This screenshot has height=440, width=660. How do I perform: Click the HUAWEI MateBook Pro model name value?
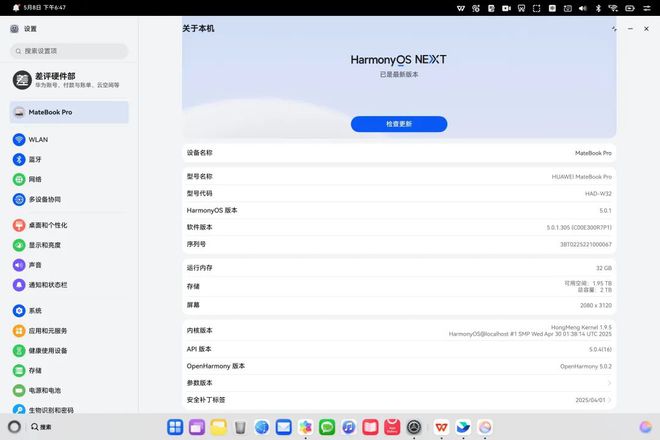(582, 177)
